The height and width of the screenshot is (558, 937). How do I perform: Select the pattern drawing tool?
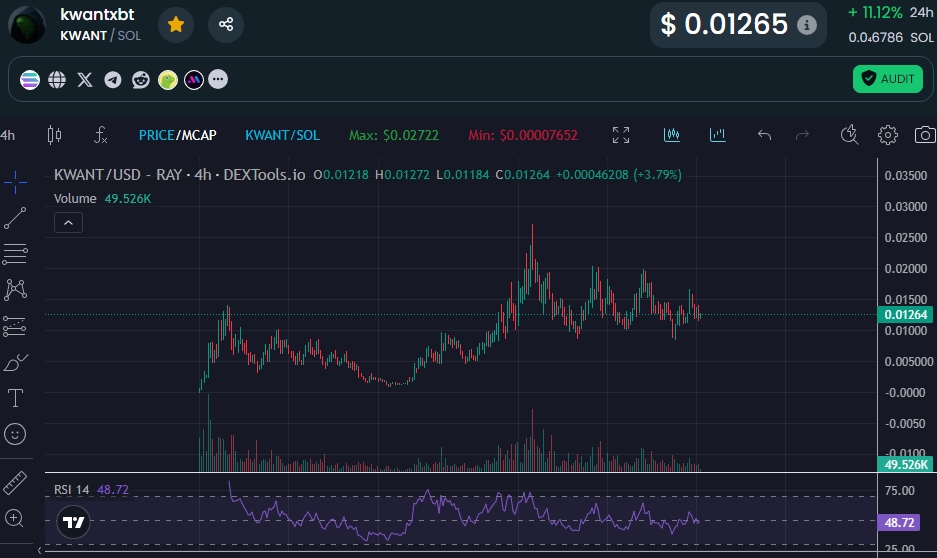click(x=15, y=290)
